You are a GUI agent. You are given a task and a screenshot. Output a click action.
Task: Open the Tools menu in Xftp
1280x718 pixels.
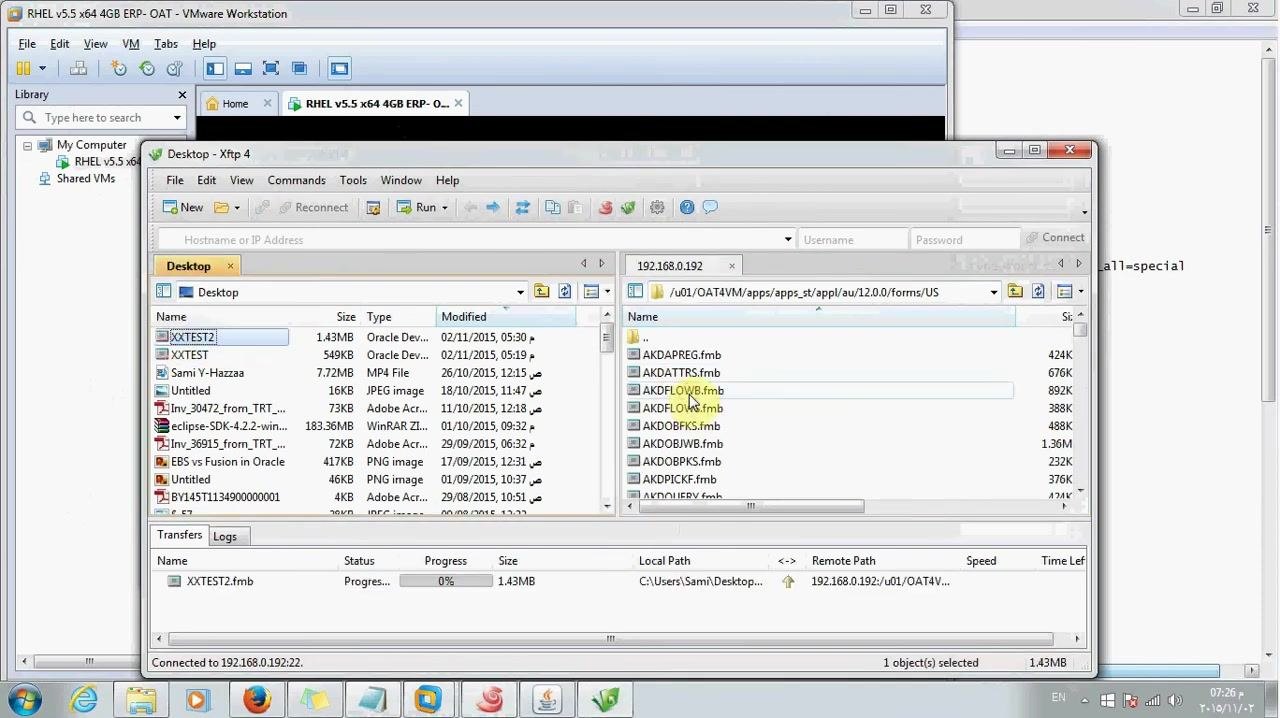click(353, 180)
